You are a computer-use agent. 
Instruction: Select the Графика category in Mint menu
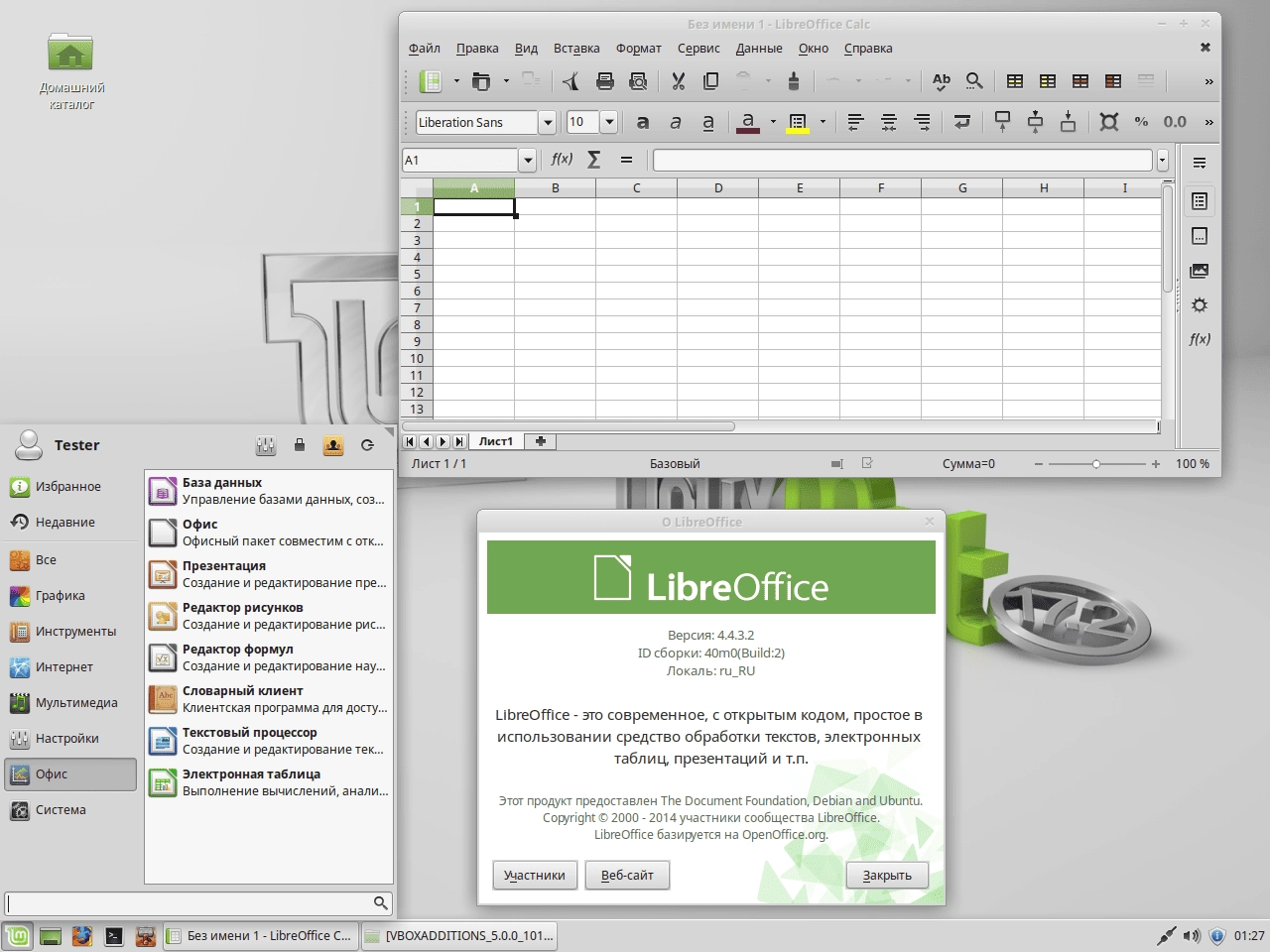[69, 596]
